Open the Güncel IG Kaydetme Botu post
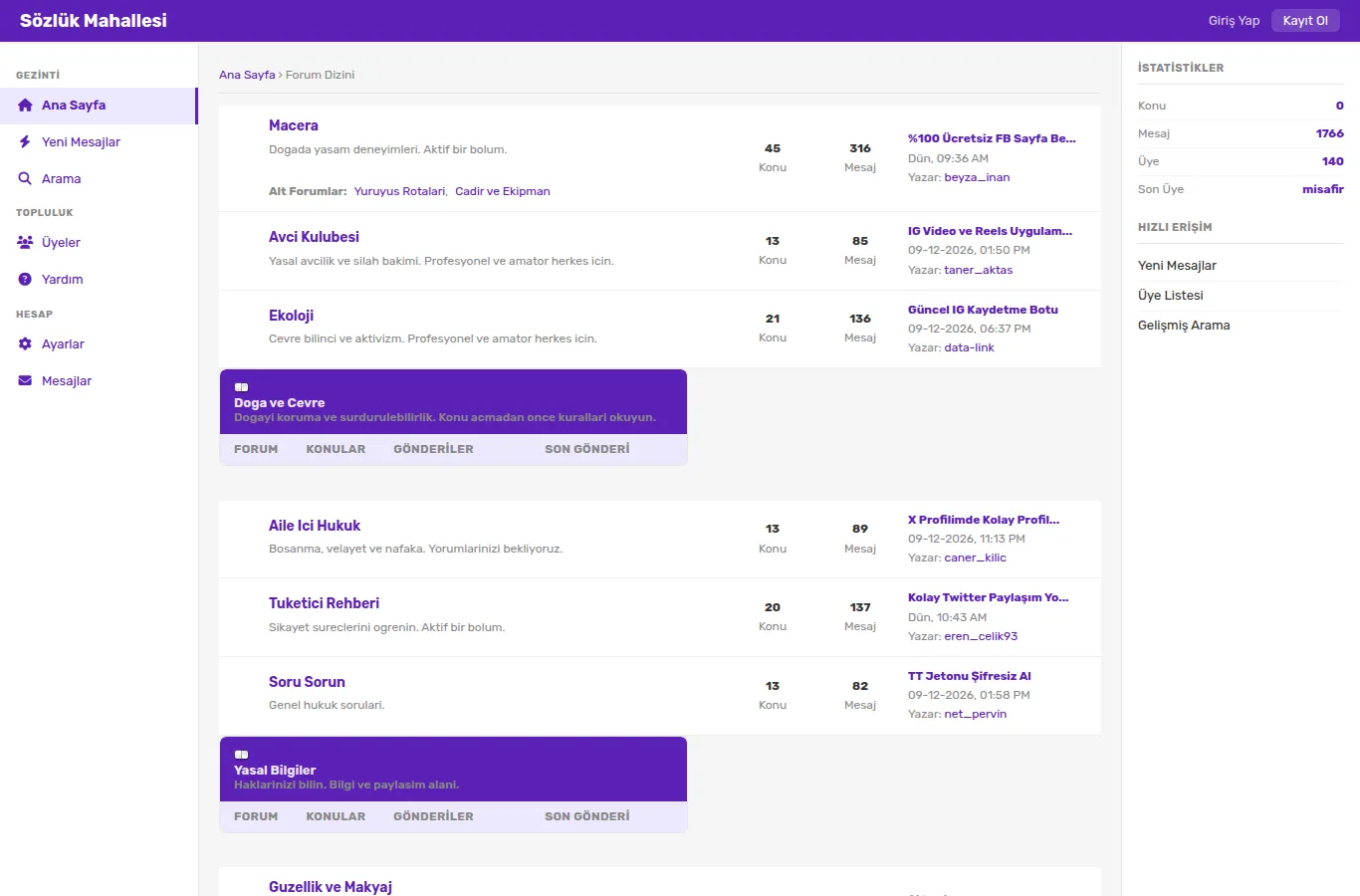Image resolution: width=1360 pixels, height=896 pixels. tap(983, 310)
